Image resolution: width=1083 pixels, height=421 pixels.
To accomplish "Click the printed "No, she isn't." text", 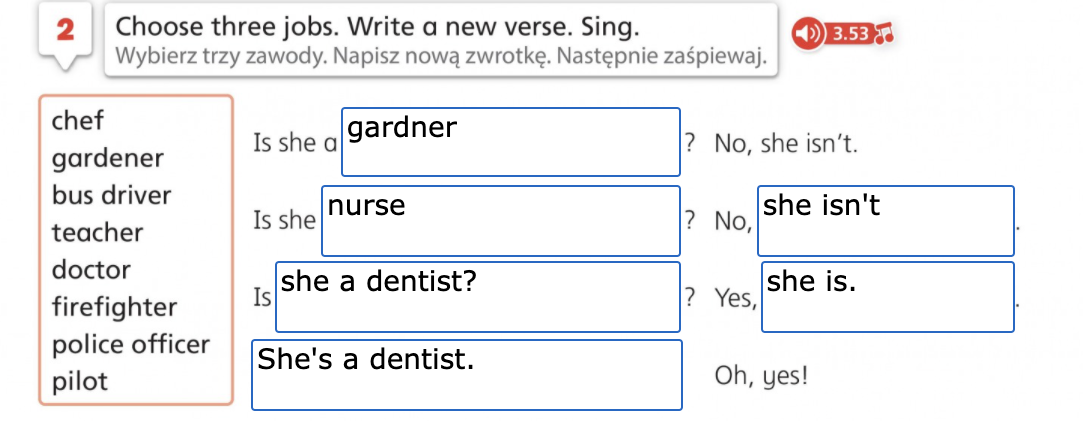I will [x=785, y=144].
